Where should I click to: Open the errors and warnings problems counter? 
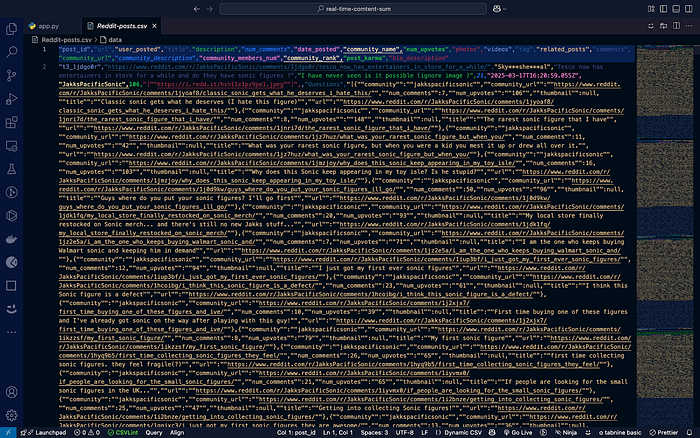(x=87, y=433)
